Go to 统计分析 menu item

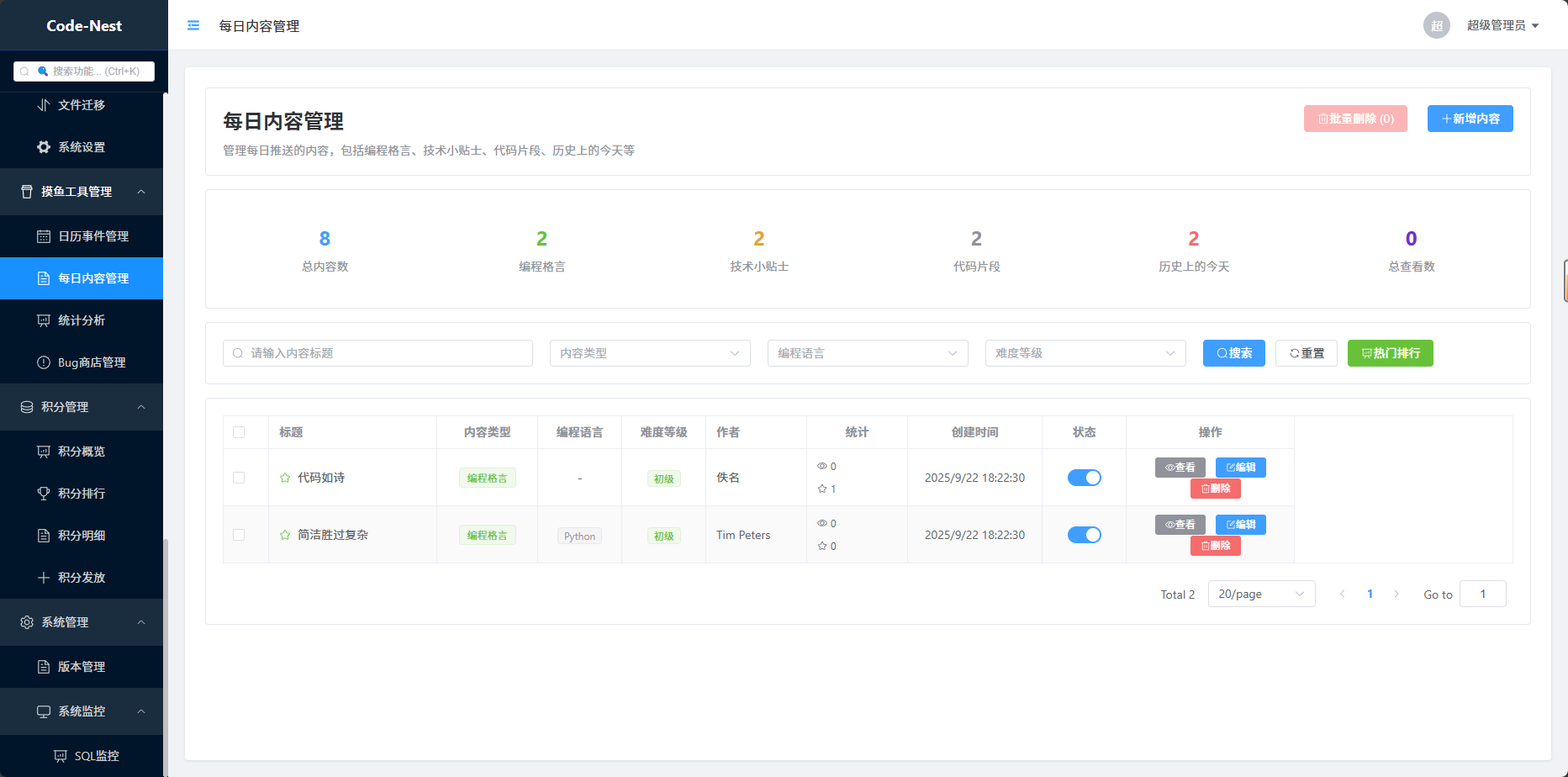coord(82,320)
